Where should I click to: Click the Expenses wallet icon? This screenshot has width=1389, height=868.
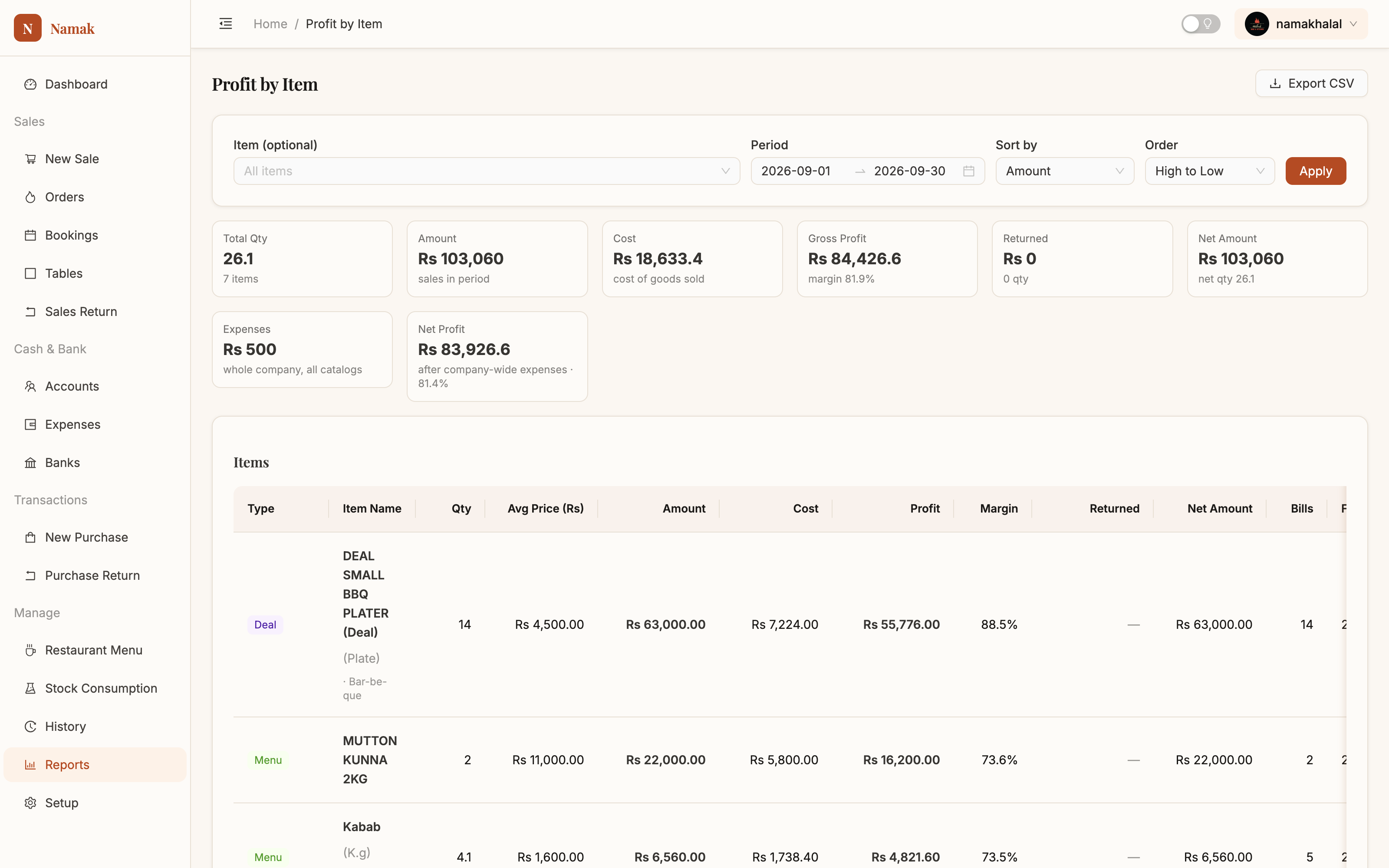pos(30,424)
